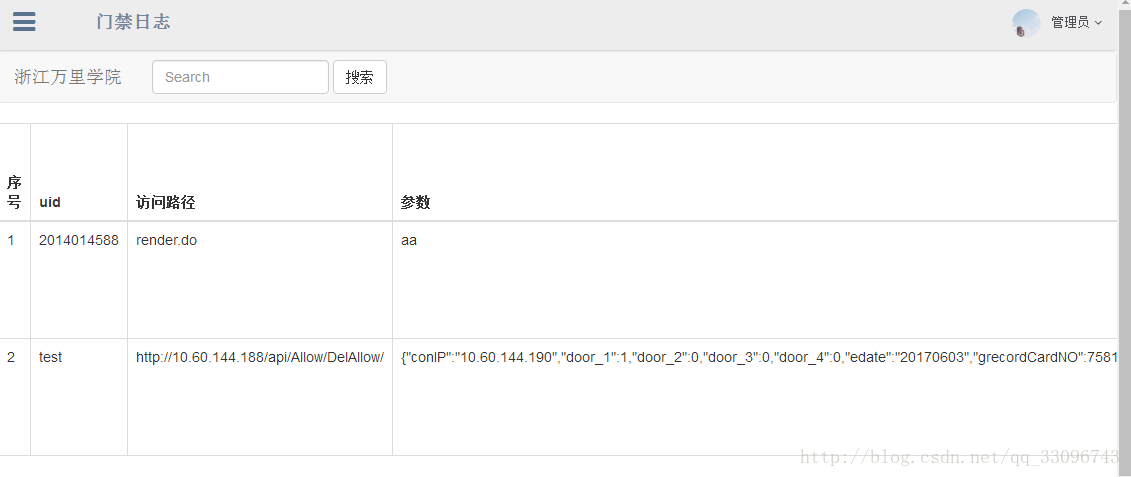Click the 门禁日志 page title
Screen dimensions: 1131x477
click(133, 22)
